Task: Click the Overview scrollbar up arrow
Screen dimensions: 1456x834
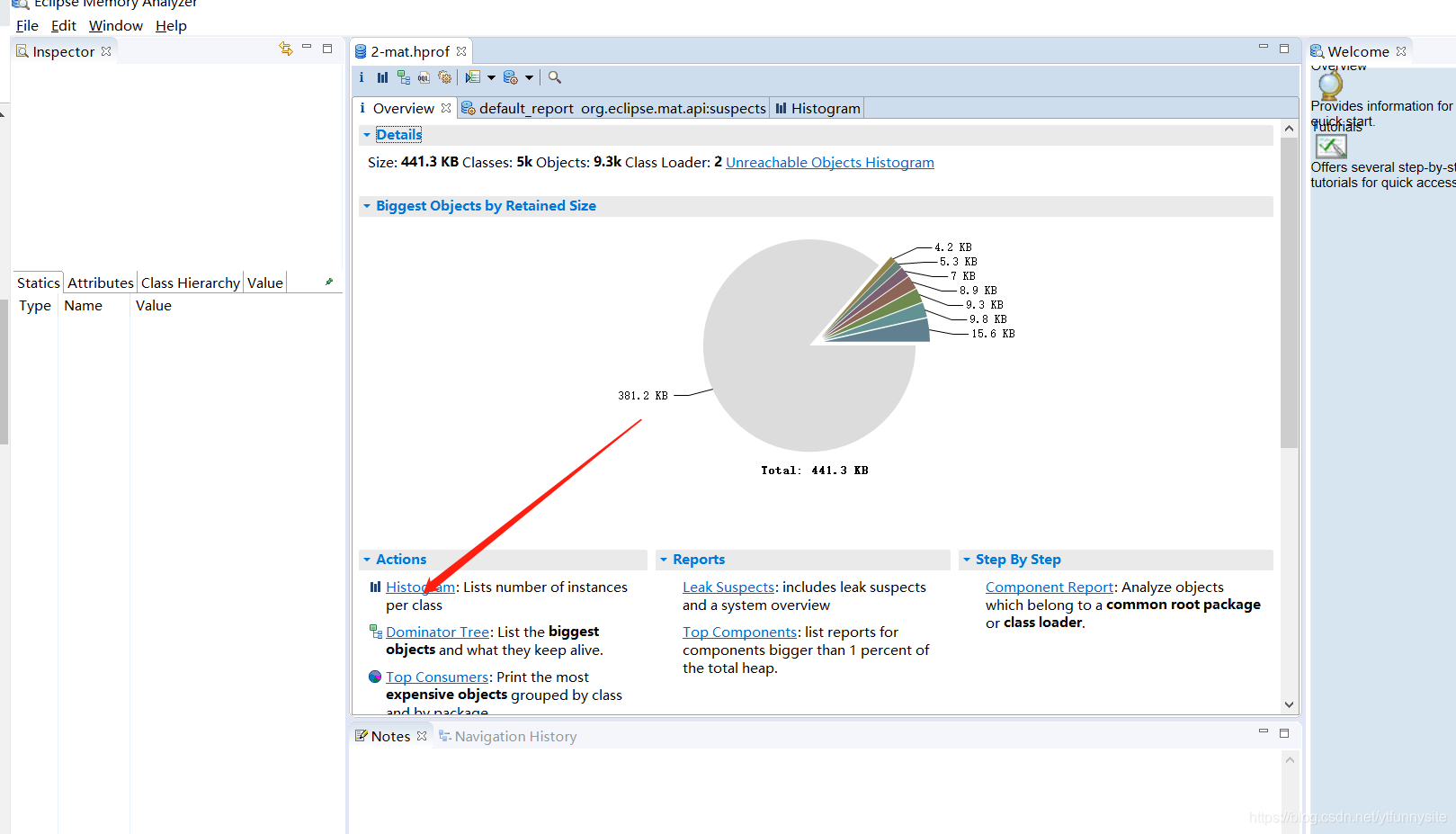Action: (1289, 129)
